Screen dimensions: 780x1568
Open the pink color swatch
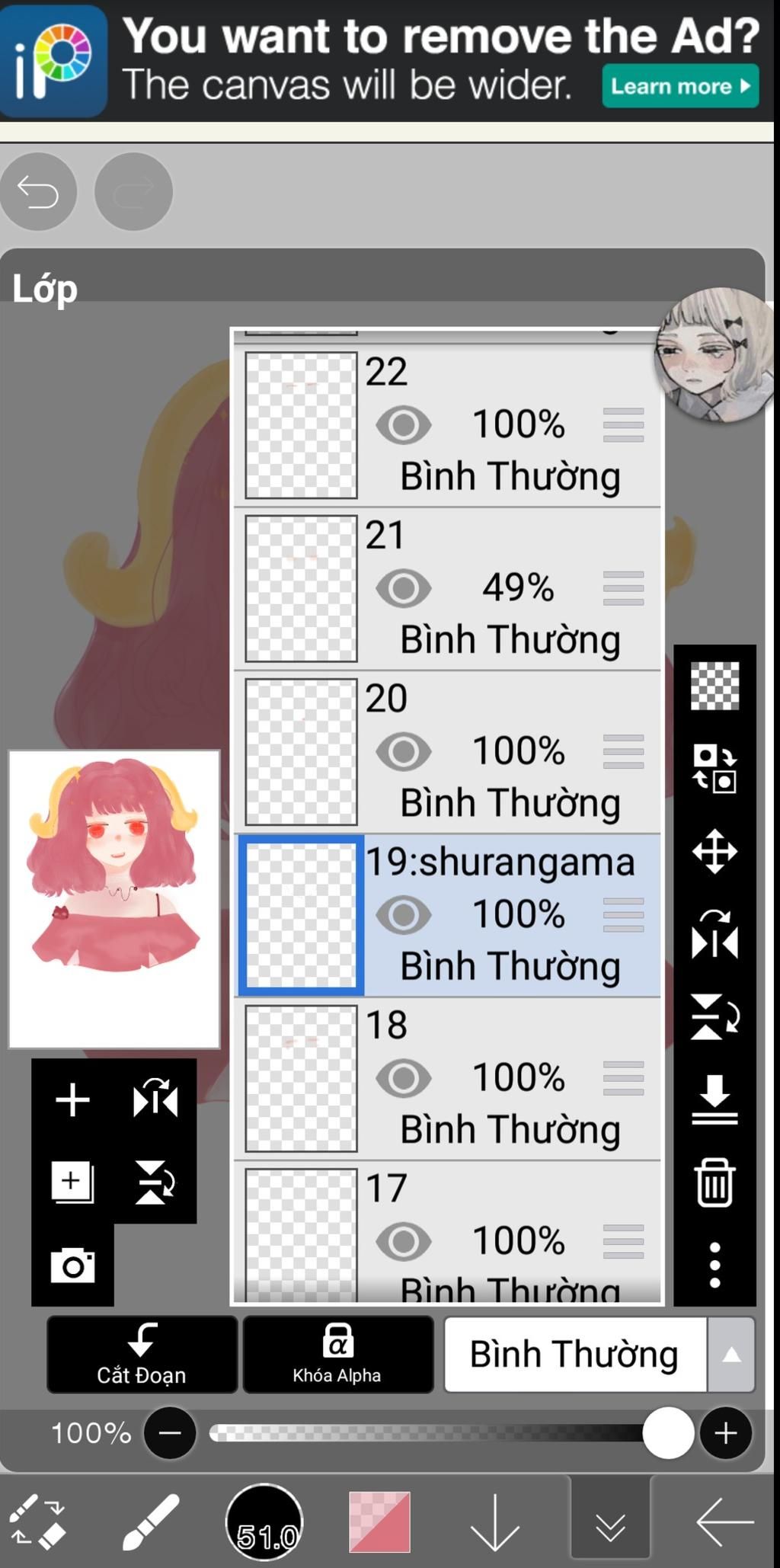click(x=379, y=1522)
